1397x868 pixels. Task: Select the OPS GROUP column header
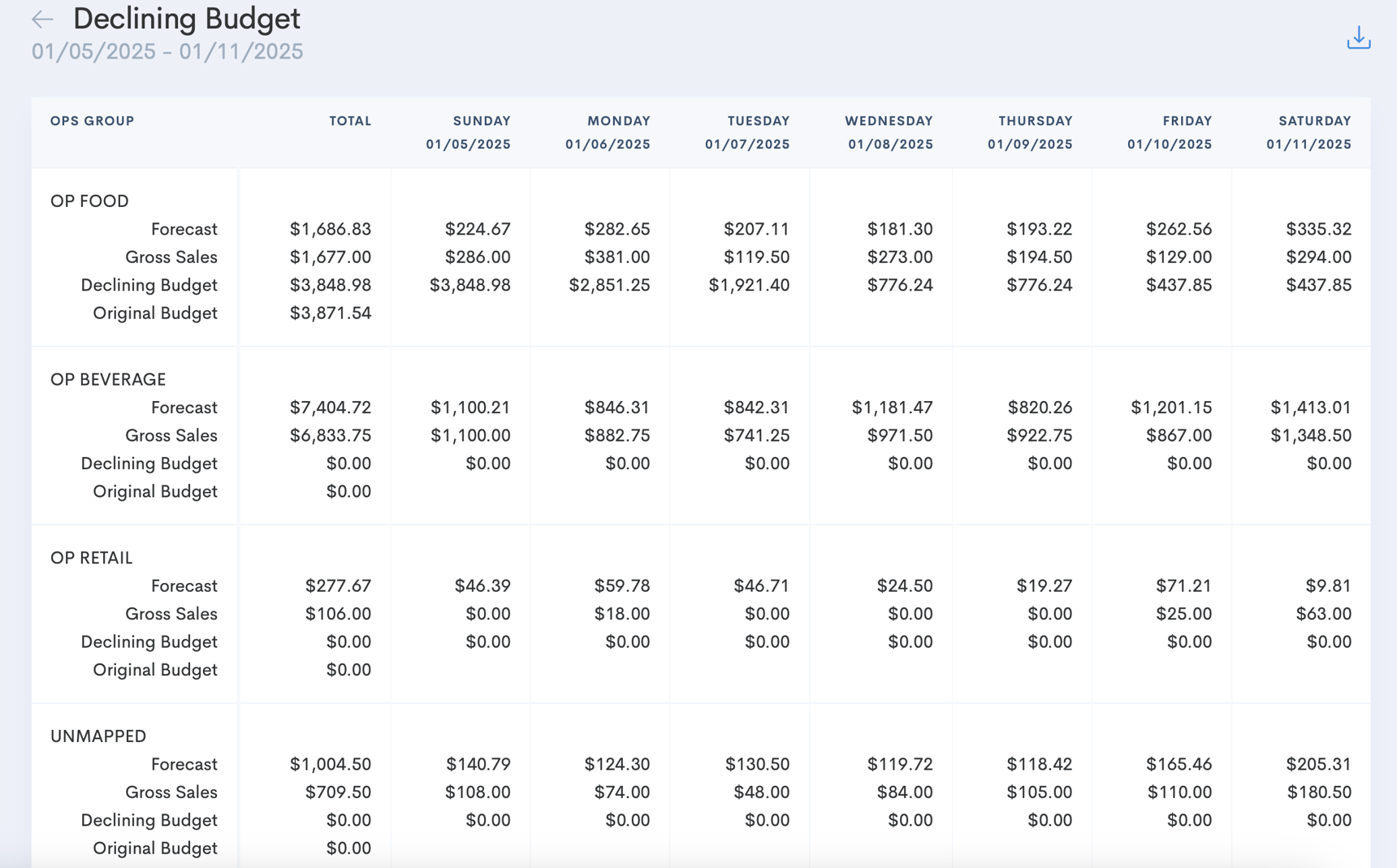point(93,120)
